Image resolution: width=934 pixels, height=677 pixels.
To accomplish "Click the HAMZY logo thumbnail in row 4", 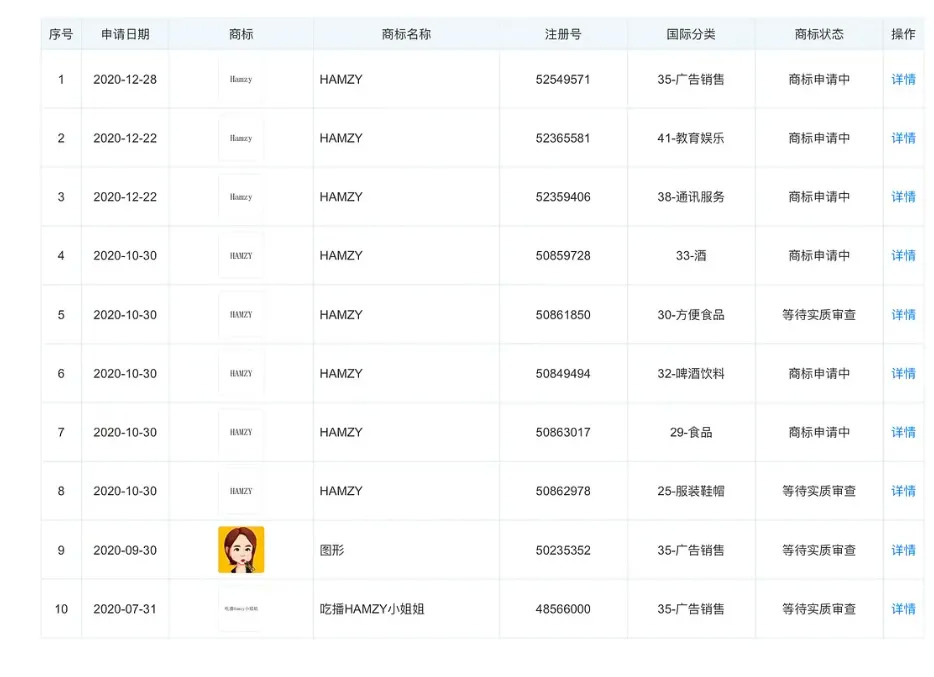I will click(x=241, y=256).
